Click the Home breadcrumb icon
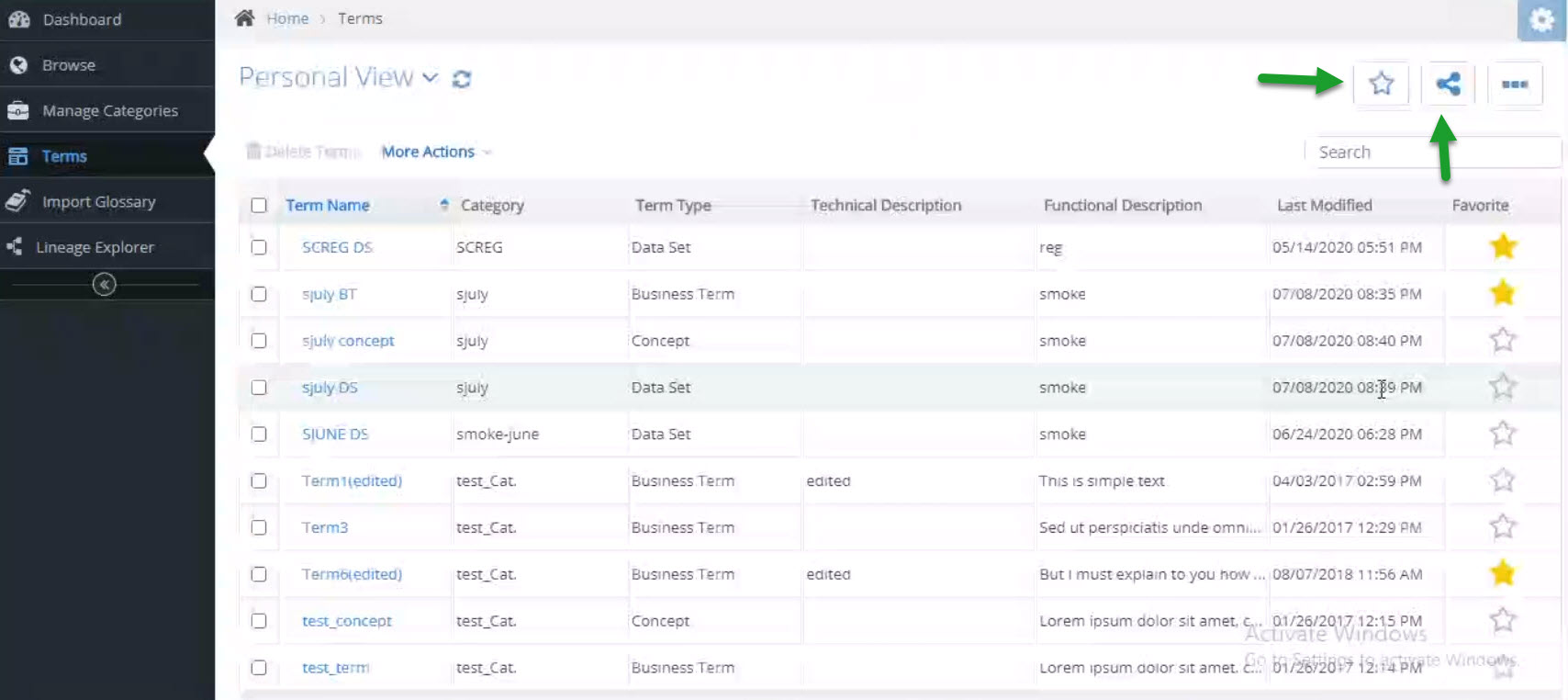The image size is (1568, 700). [x=244, y=18]
